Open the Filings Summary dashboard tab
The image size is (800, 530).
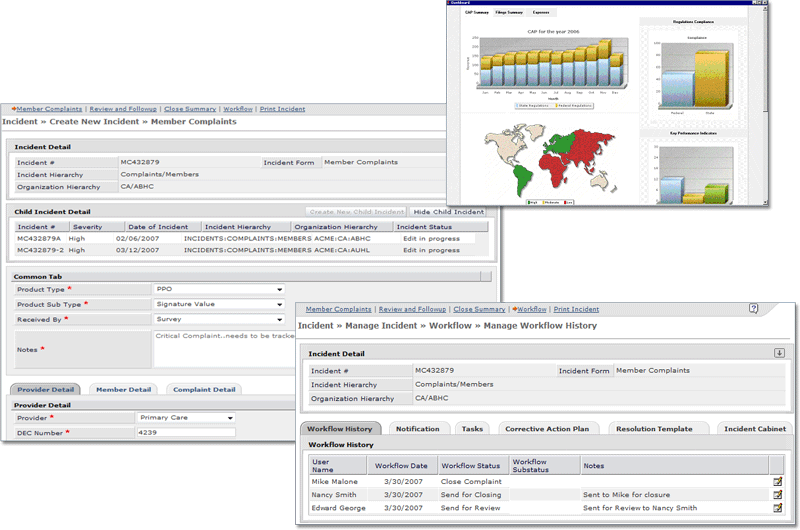coord(508,12)
